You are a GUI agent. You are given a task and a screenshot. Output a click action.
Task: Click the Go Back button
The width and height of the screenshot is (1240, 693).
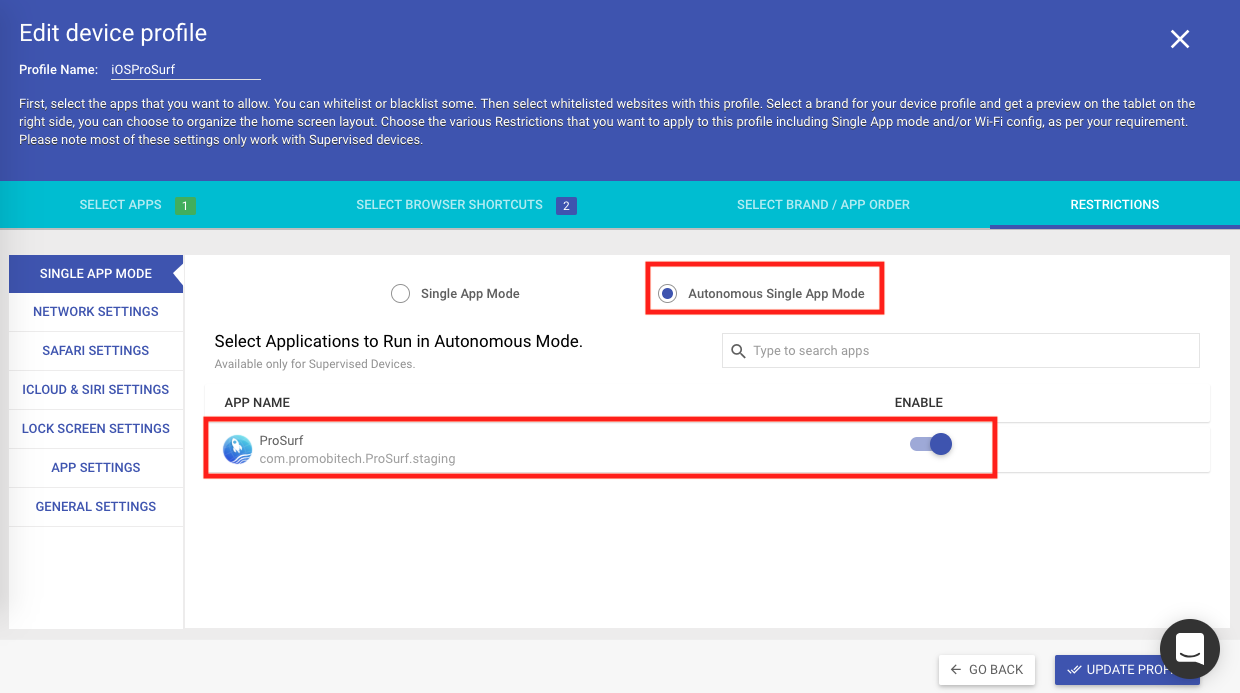click(x=987, y=670)
